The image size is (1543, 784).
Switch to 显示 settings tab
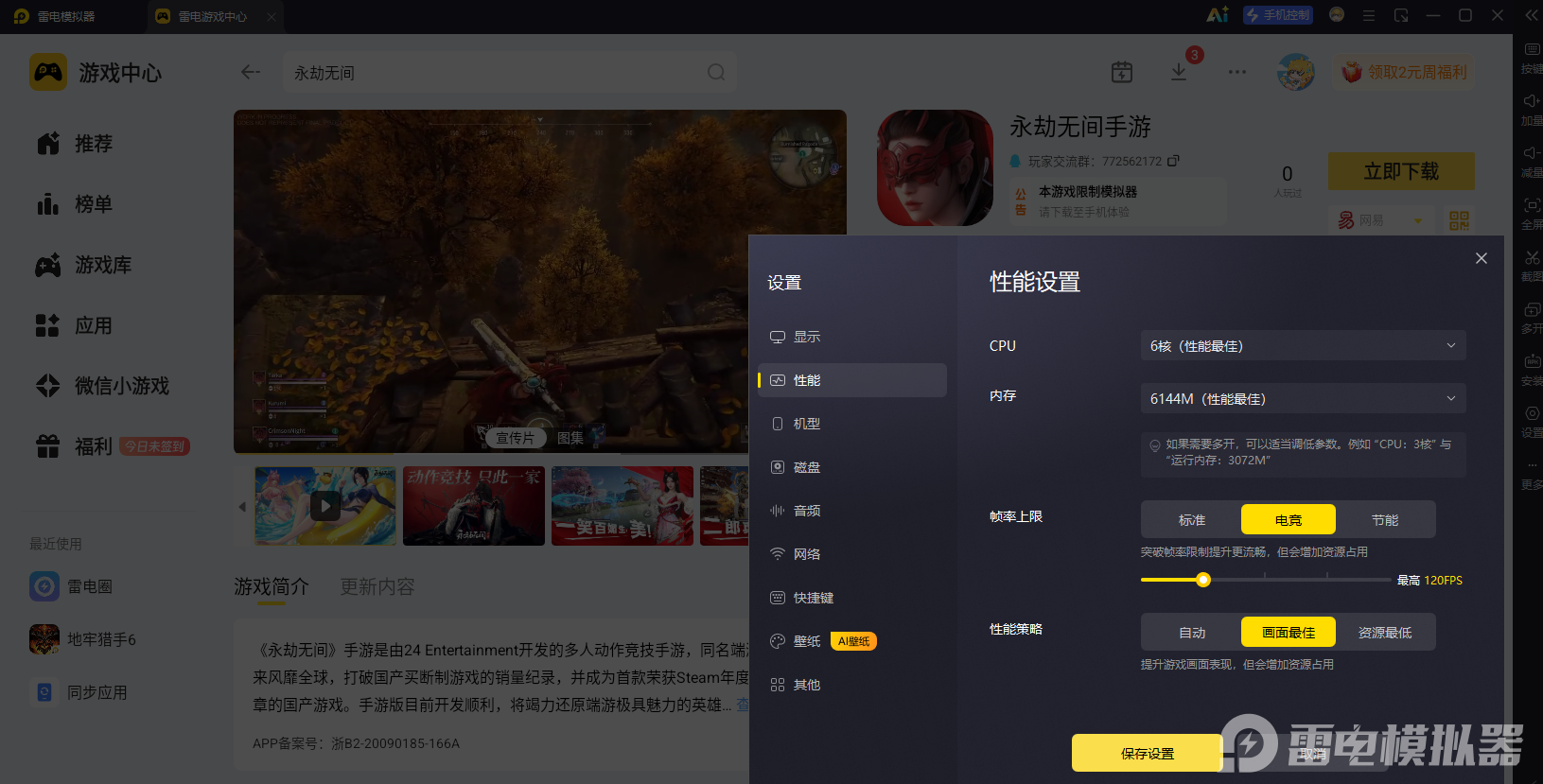pyautogui.click(x=852, y=337)
